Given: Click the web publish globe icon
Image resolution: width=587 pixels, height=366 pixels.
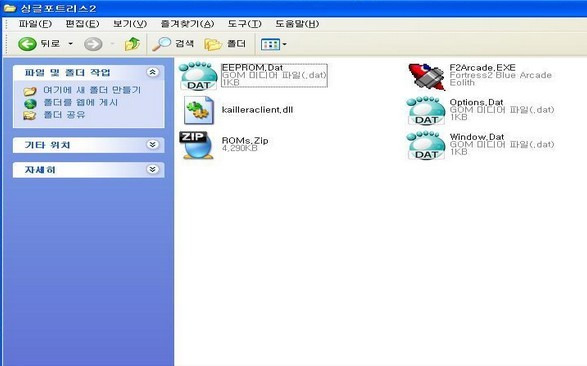Looking at the screenshot, I should (x=30, y=103).
